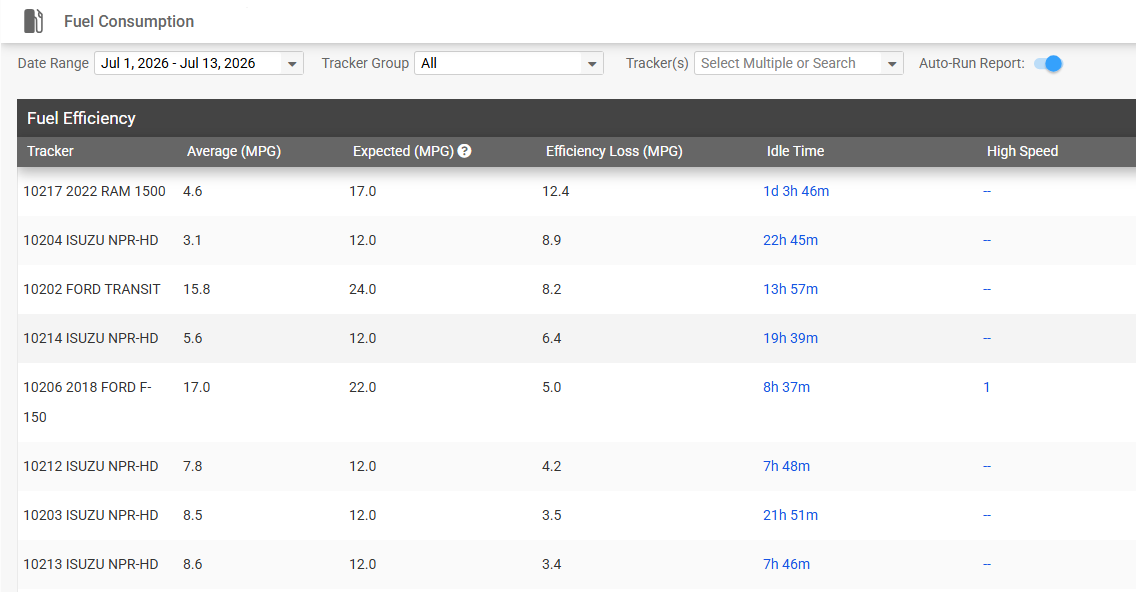This screenshot has height=592, width=1136.
Task: Toggle the Auto-Run Report switch
Action: pos(1048,63)
